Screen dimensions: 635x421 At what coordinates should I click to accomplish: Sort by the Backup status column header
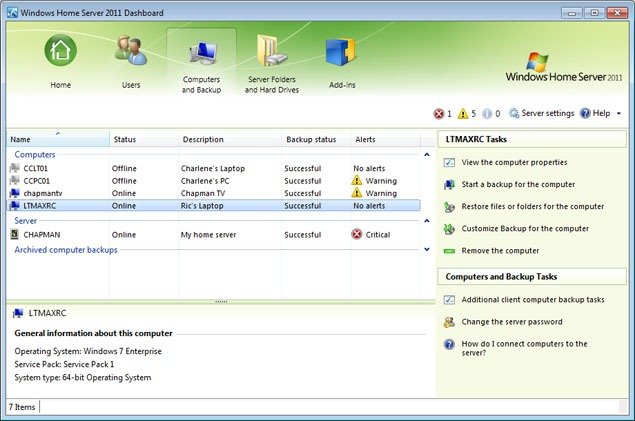(316, 139)
